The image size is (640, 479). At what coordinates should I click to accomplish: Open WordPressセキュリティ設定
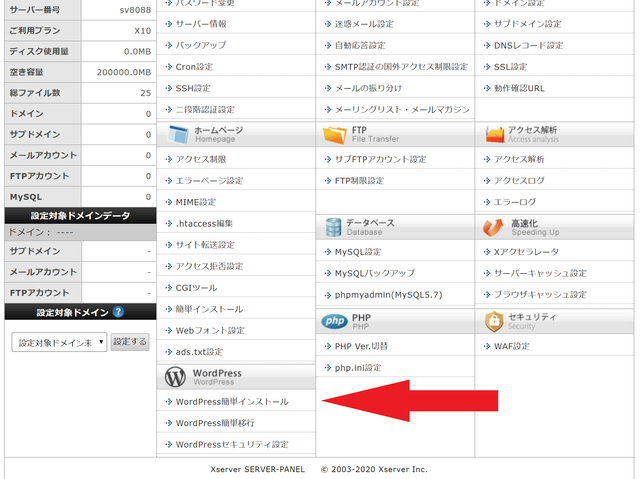pos(232,444)
